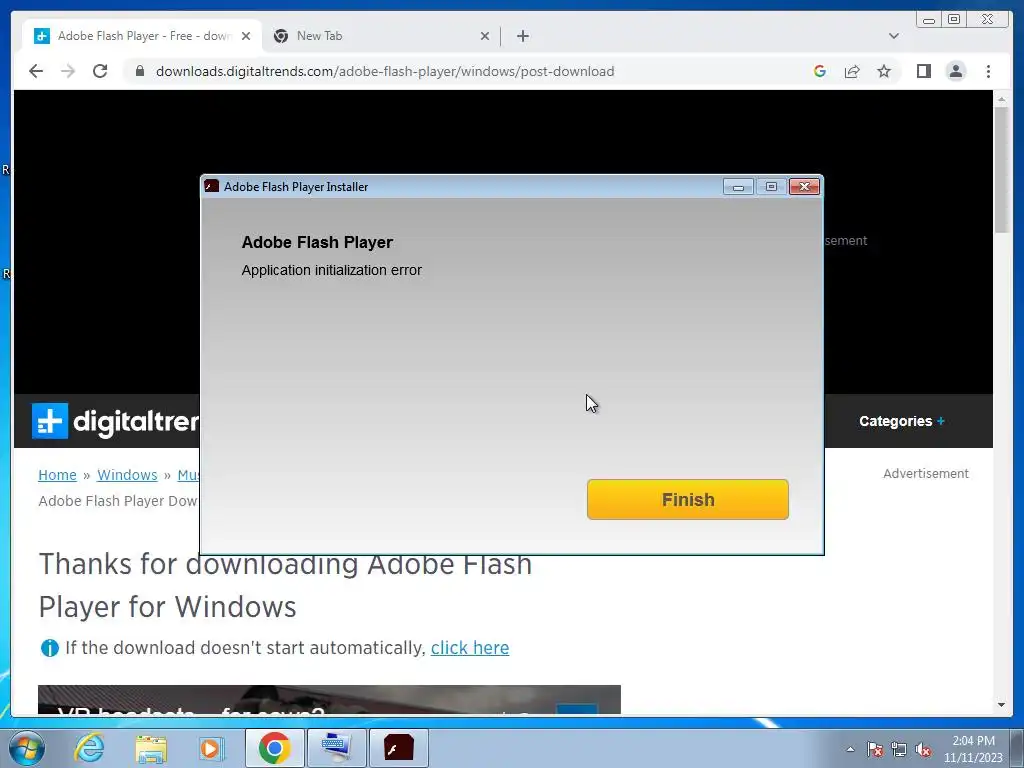This screenshot has height=768, width=1024.
Task: Expand tab search chevron
Action: point(893,36)
